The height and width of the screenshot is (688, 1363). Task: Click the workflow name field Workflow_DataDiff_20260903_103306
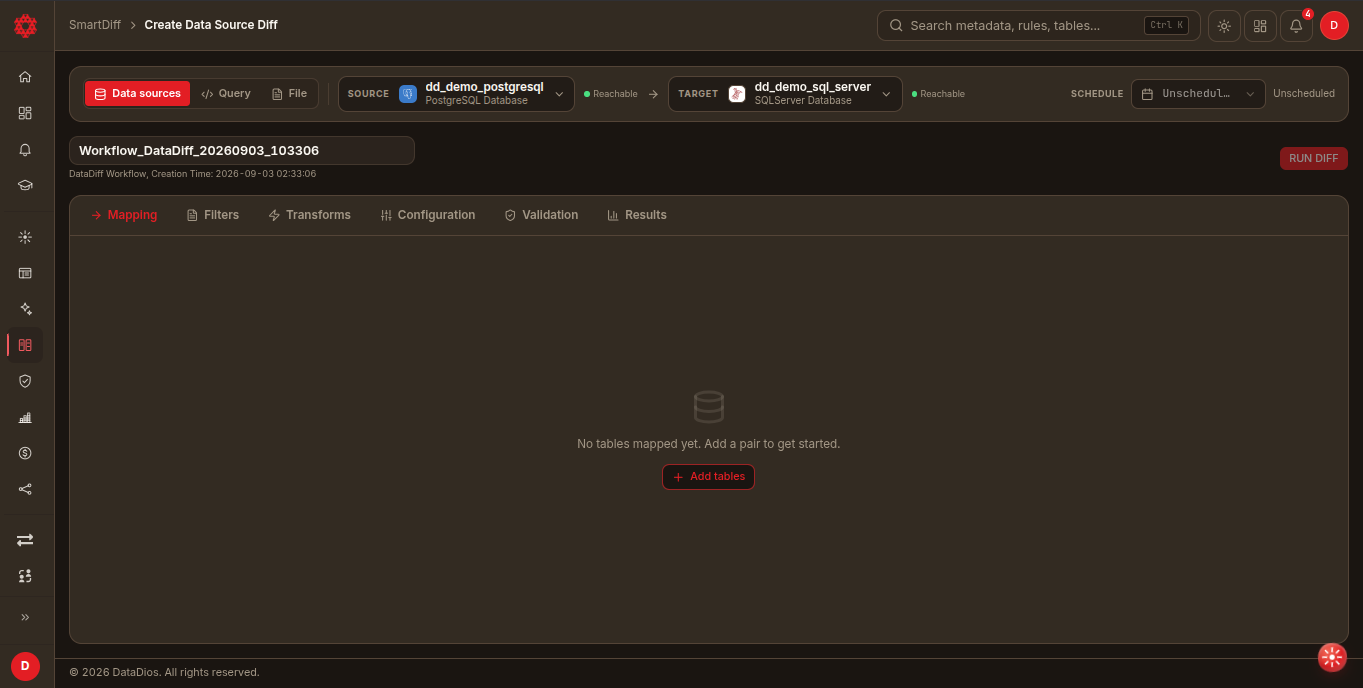242,151
